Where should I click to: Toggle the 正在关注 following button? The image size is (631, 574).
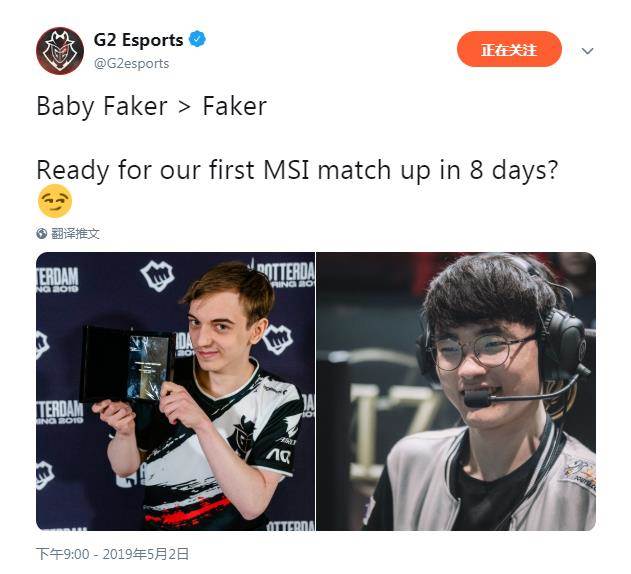point(509,50)
